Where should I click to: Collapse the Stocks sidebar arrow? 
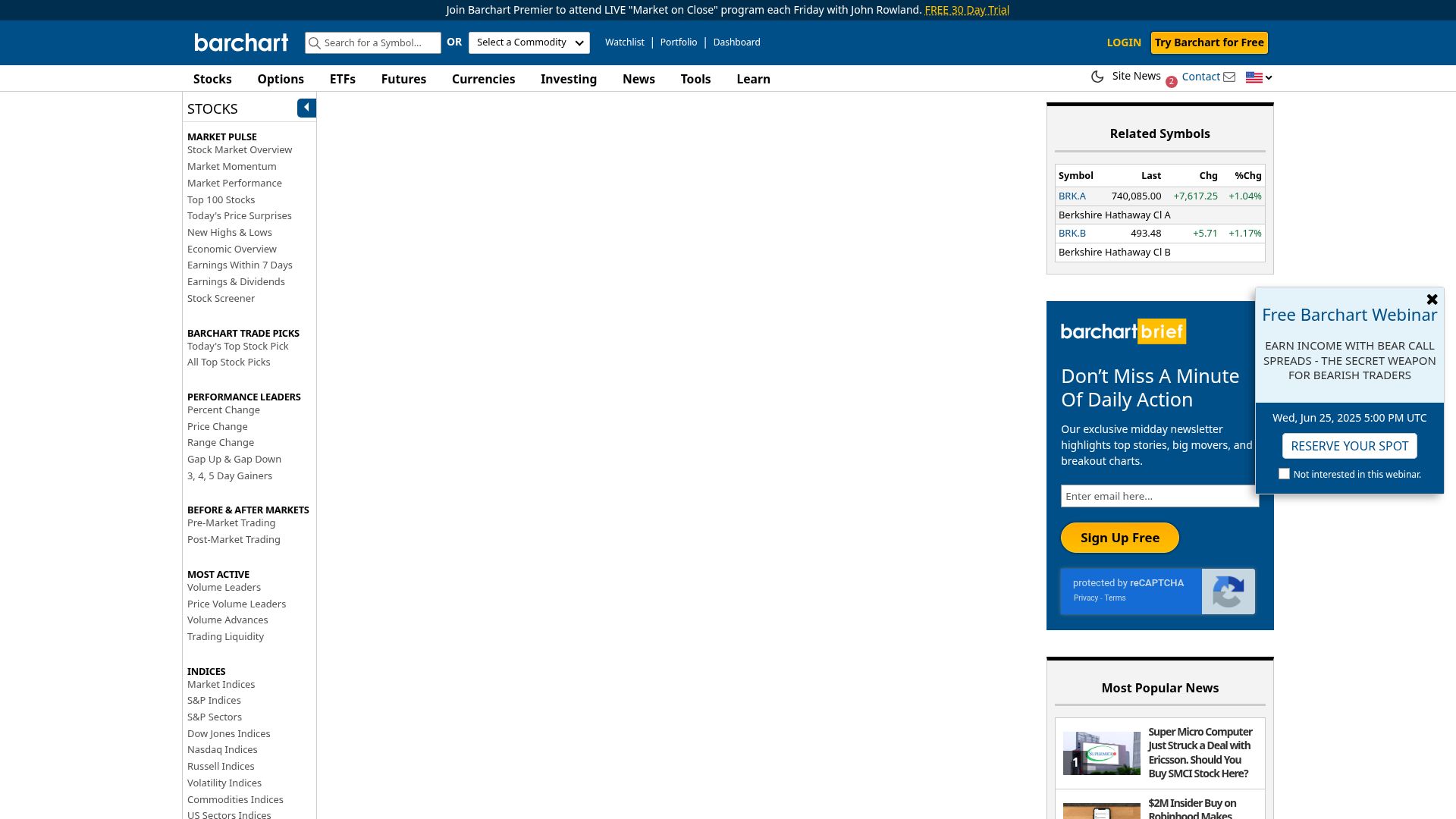coord(306,108)
